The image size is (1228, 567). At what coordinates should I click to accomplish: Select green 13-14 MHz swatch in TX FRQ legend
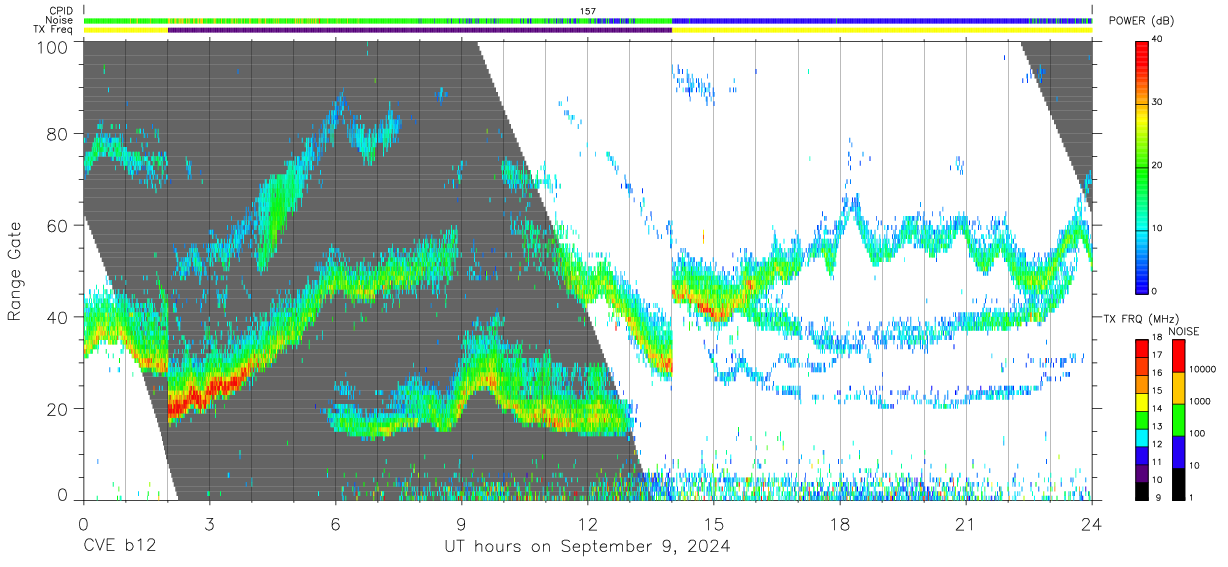click(1141, 420)
